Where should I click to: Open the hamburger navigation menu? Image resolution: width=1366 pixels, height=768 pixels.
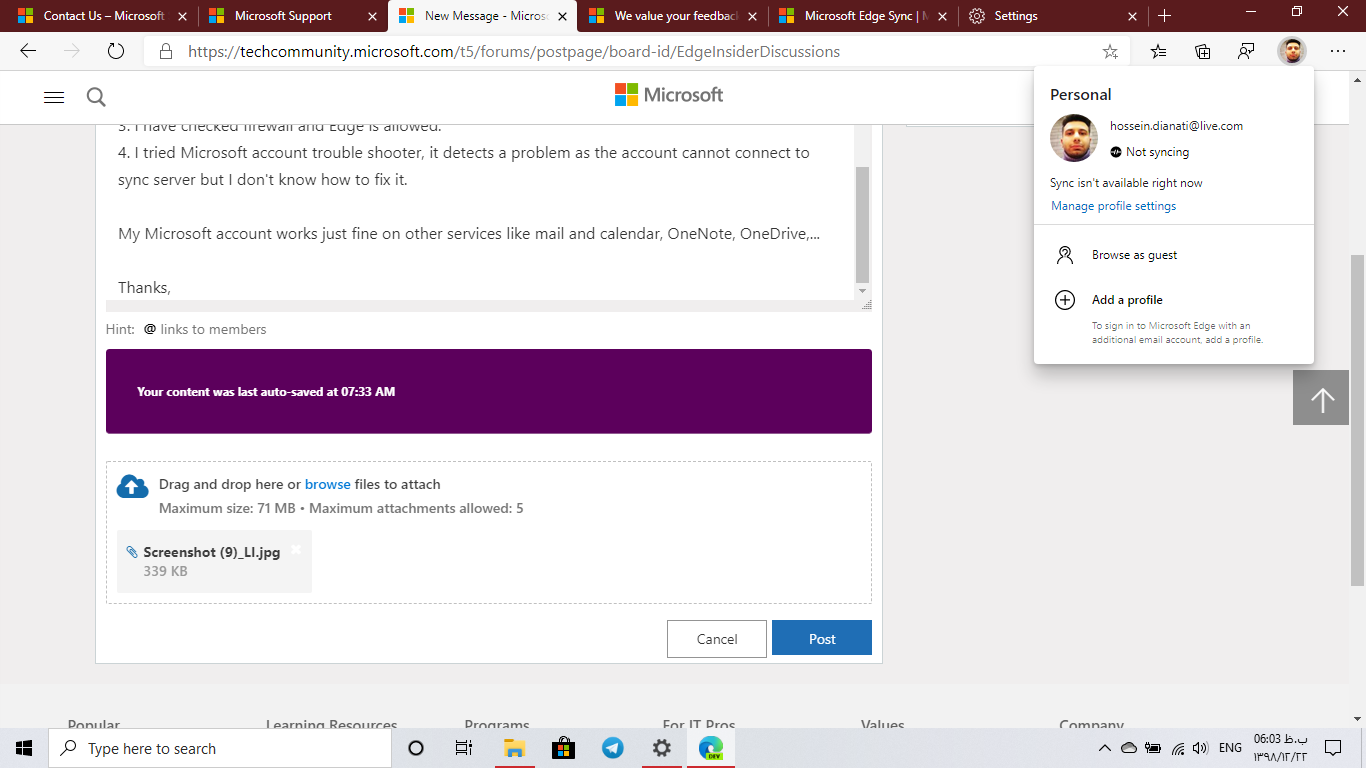54,97
